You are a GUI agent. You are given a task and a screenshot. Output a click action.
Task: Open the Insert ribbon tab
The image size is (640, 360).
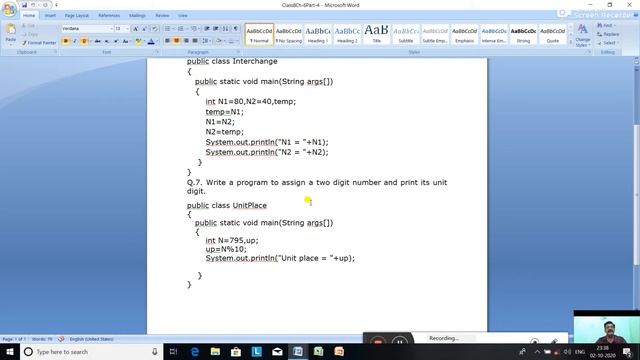(50, 16)
